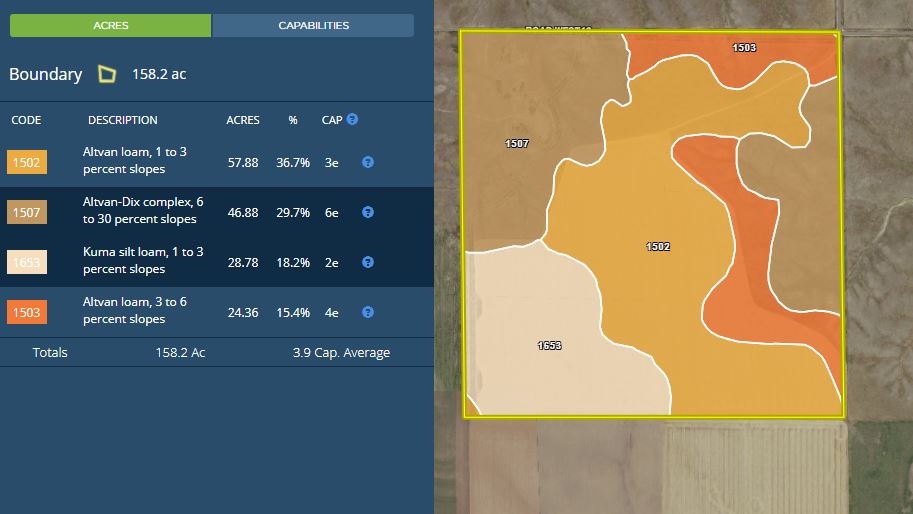Click the CODE column header
Viewport: 913px width, 514px height.
(x=26, y=120)
